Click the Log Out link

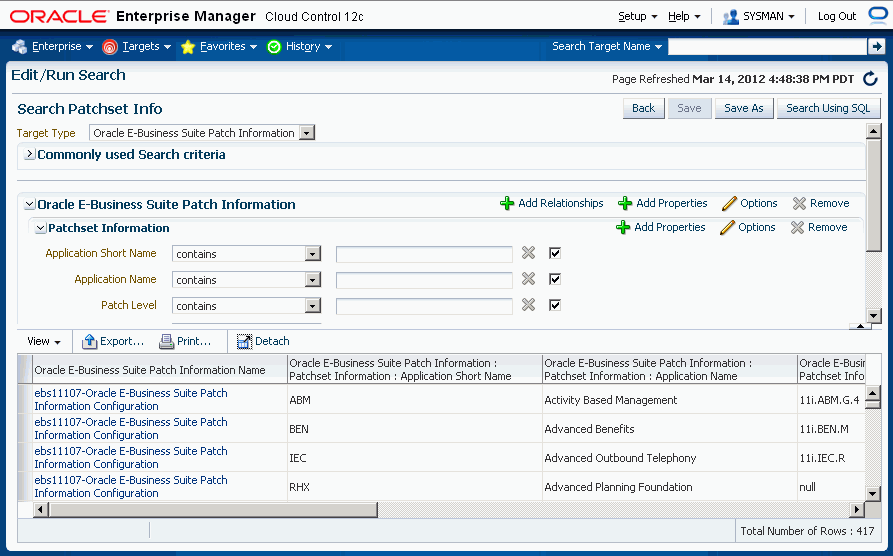[x=837, y=17]
